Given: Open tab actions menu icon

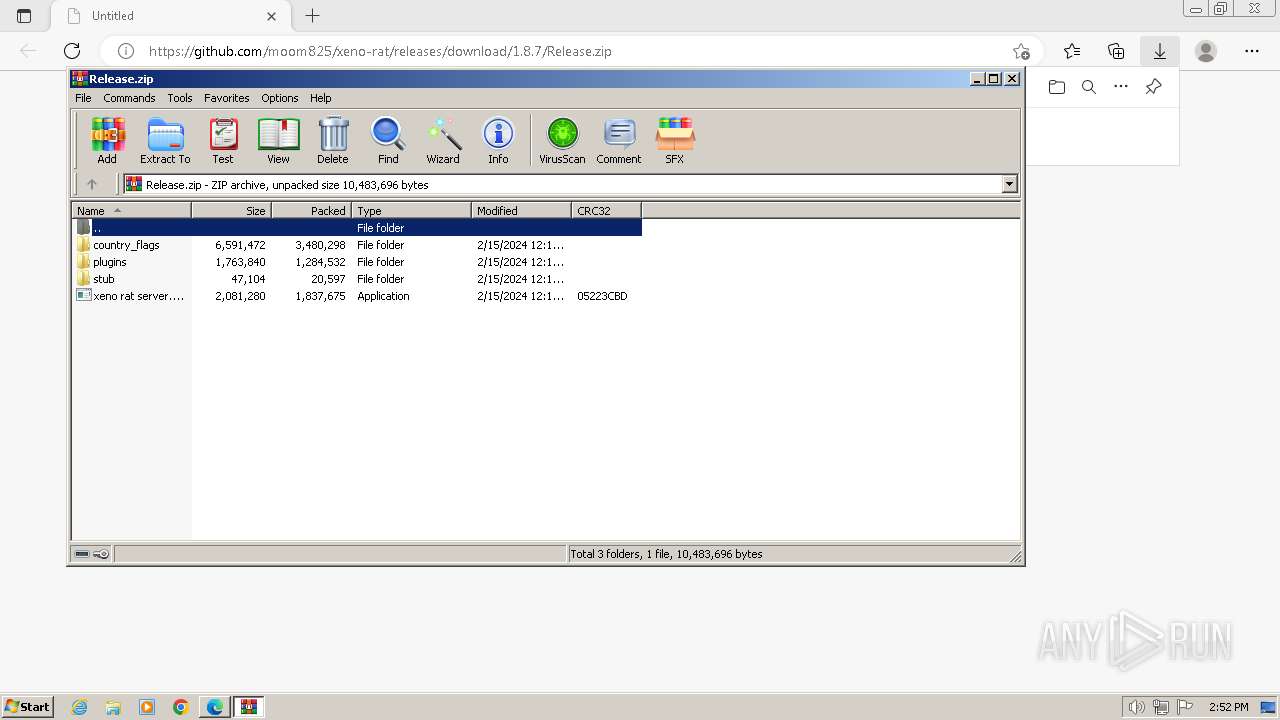Looking at the screenshot, I should [x=24, y=16].
